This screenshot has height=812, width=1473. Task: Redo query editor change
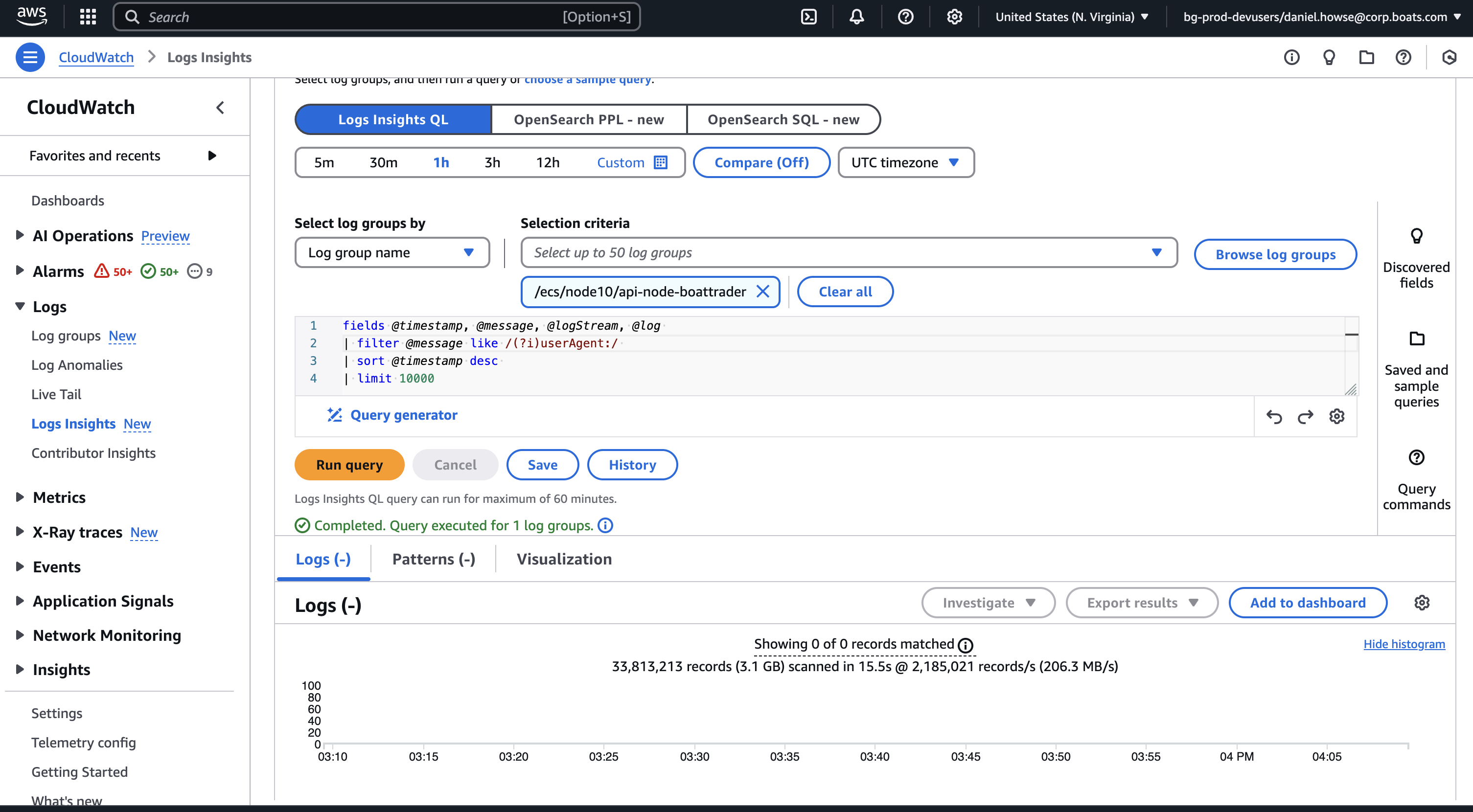[1305, 417]
